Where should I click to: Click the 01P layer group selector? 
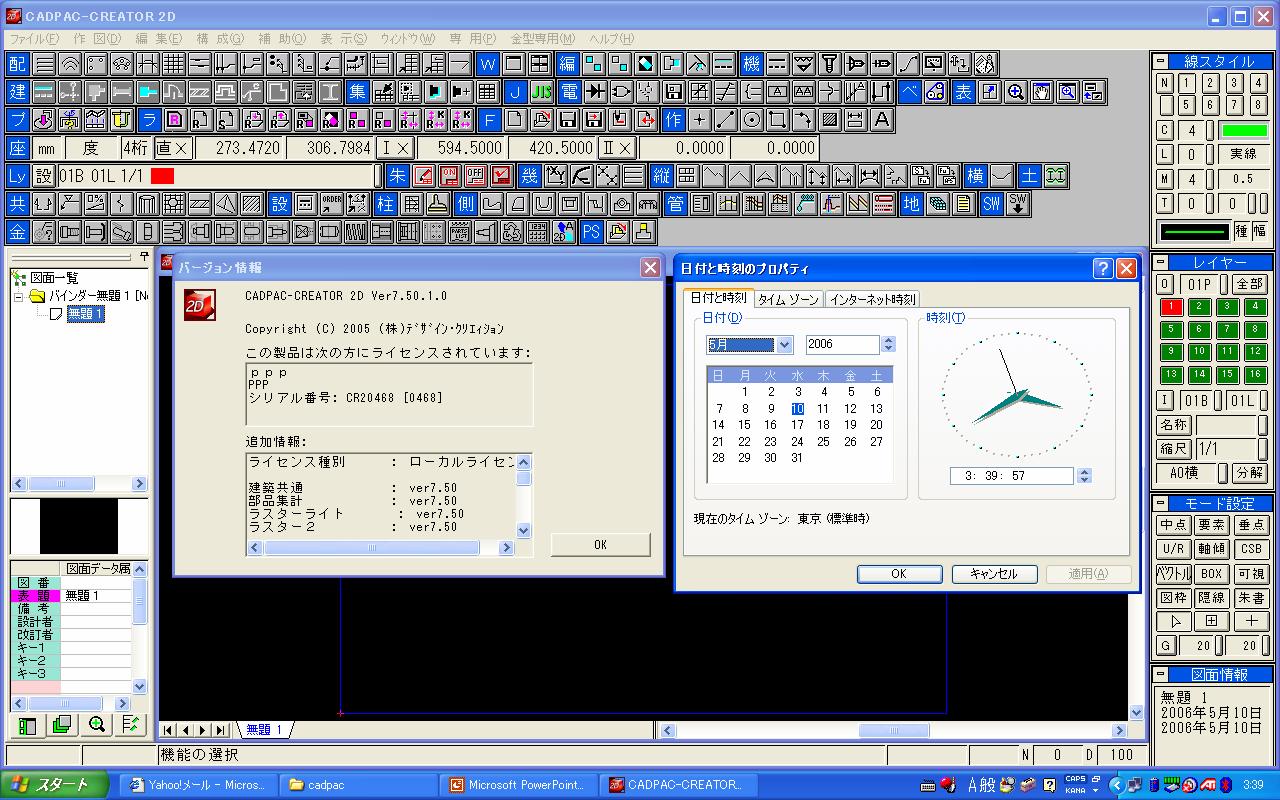click(x=1199, y=285)
